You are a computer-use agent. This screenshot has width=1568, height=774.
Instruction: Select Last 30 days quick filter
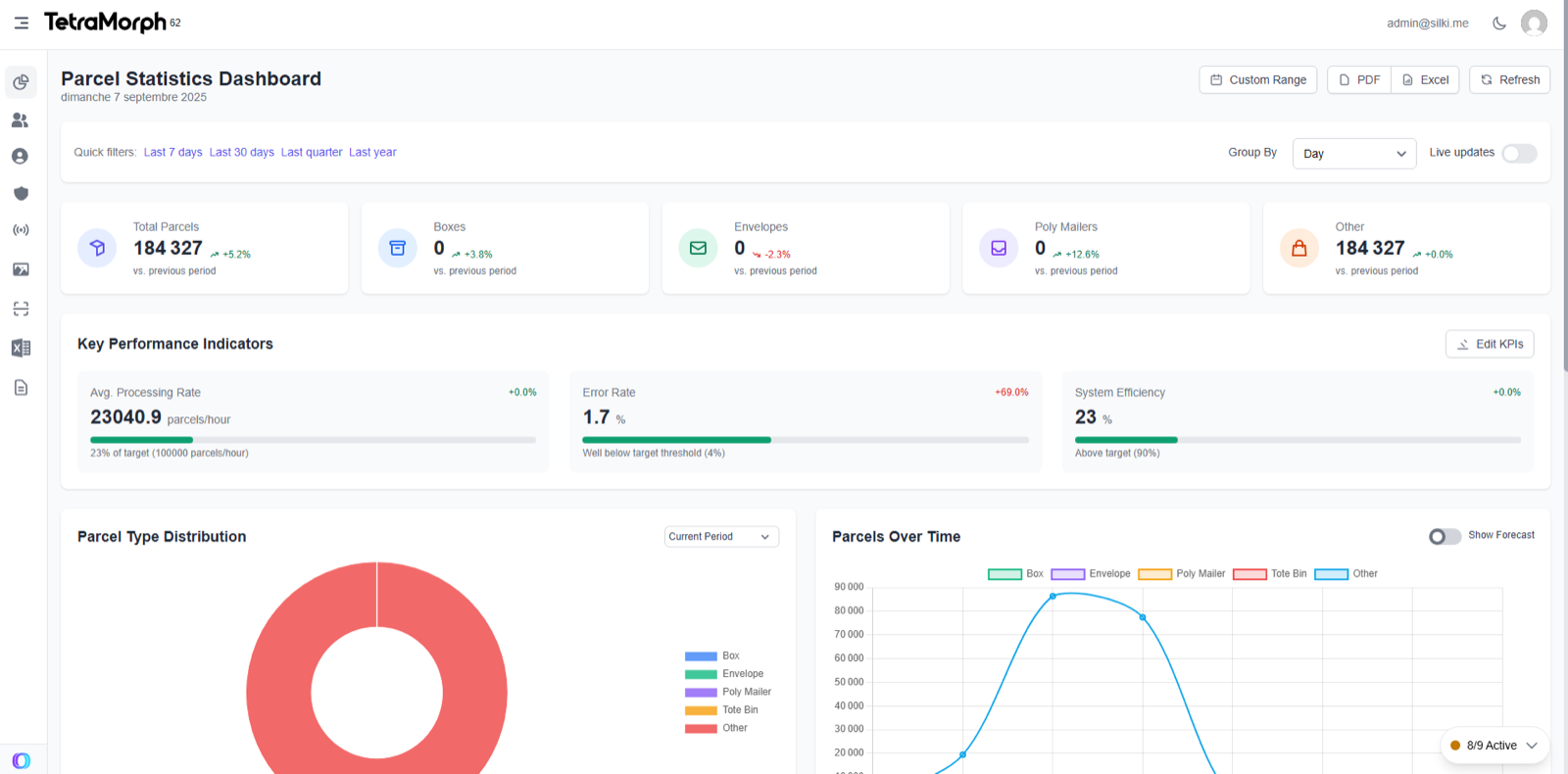pyautogui.click(x=241, y=152)
